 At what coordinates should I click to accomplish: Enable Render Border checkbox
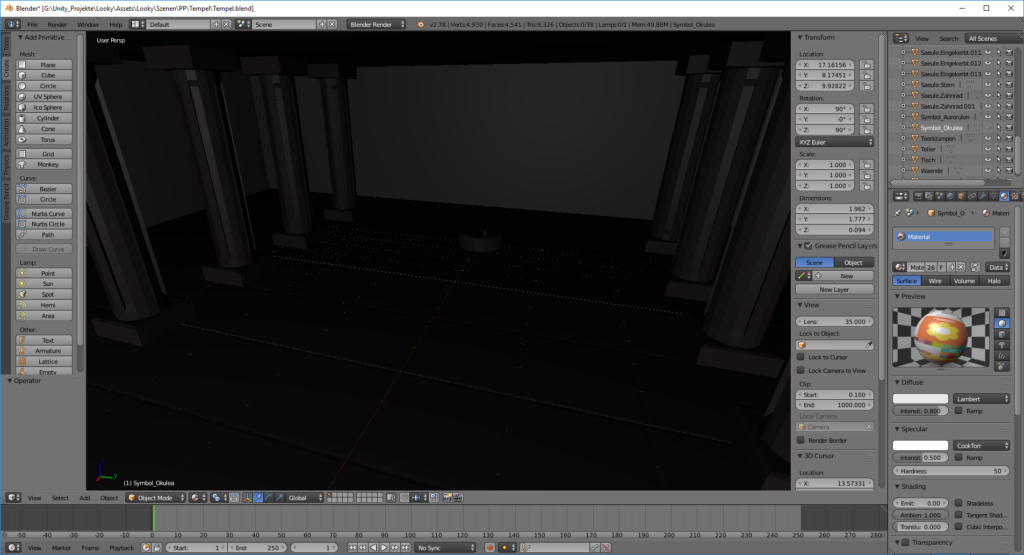pyautogui.click(x=801, y=440)
